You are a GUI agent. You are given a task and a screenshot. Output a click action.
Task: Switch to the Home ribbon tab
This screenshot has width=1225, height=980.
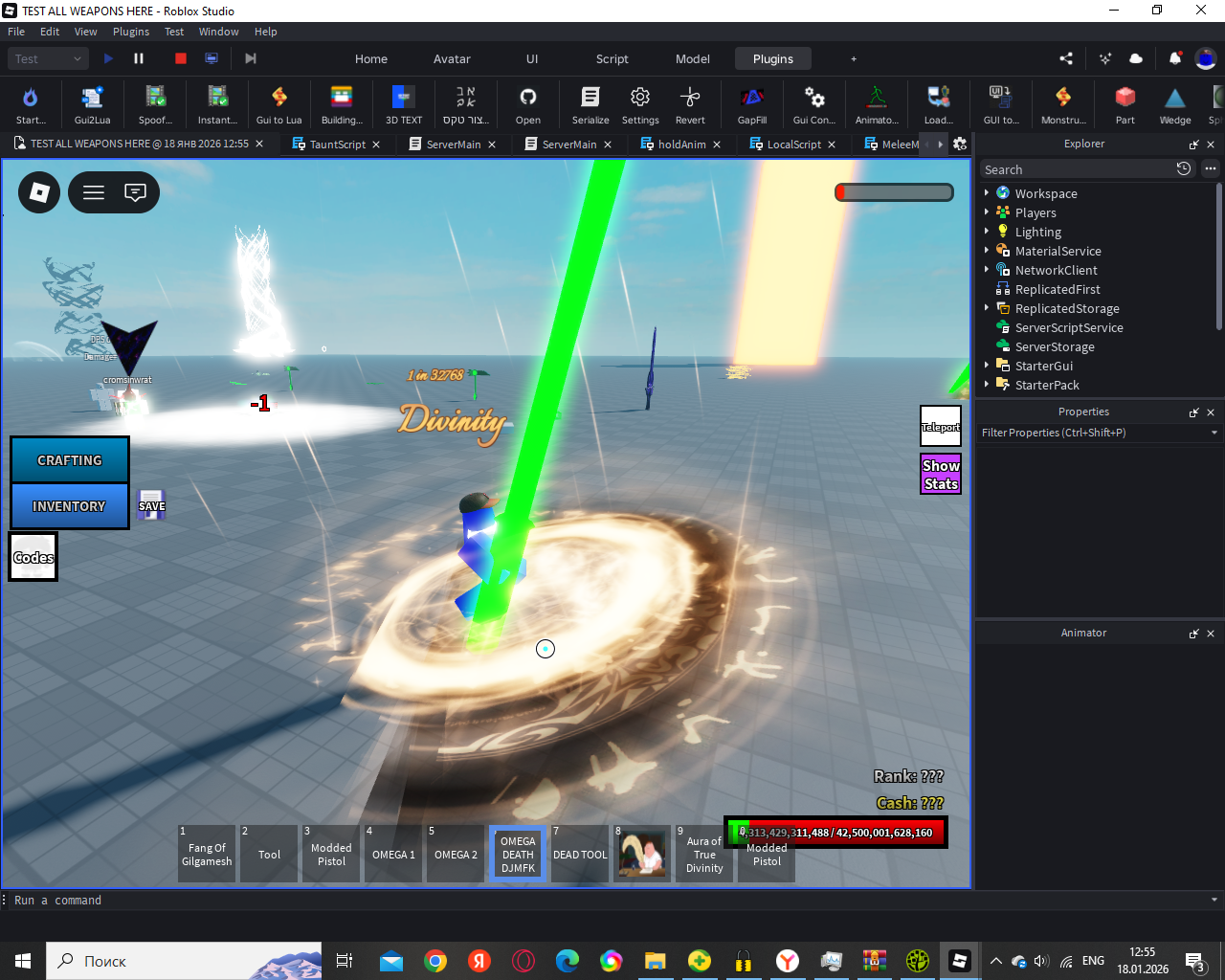(371, 58)
